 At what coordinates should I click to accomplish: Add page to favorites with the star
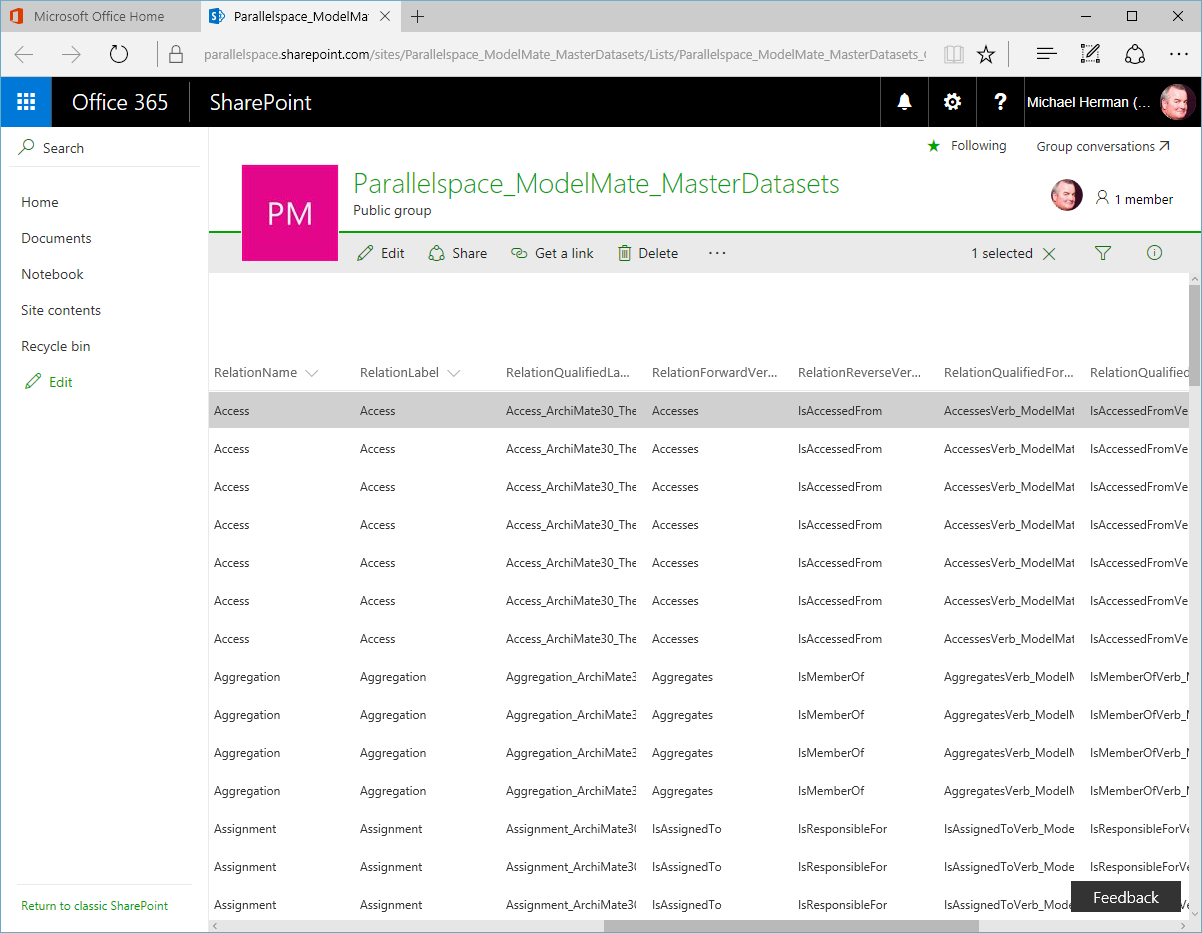[x=987, y=54]
